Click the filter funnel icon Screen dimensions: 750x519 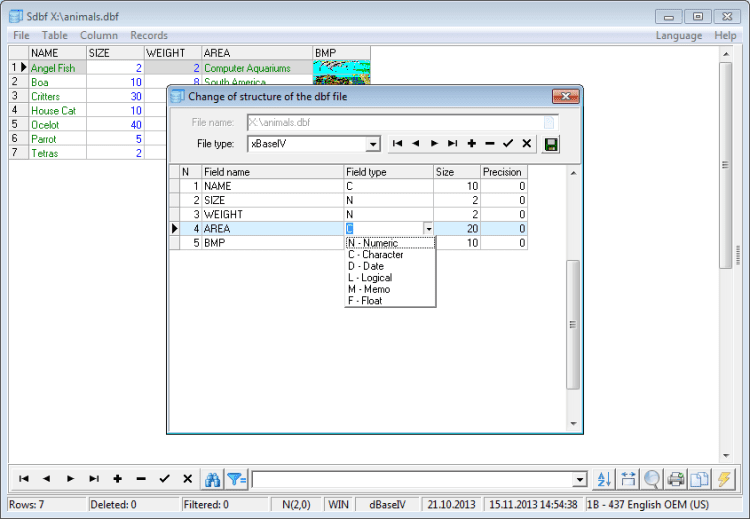(x=236, y=479)
